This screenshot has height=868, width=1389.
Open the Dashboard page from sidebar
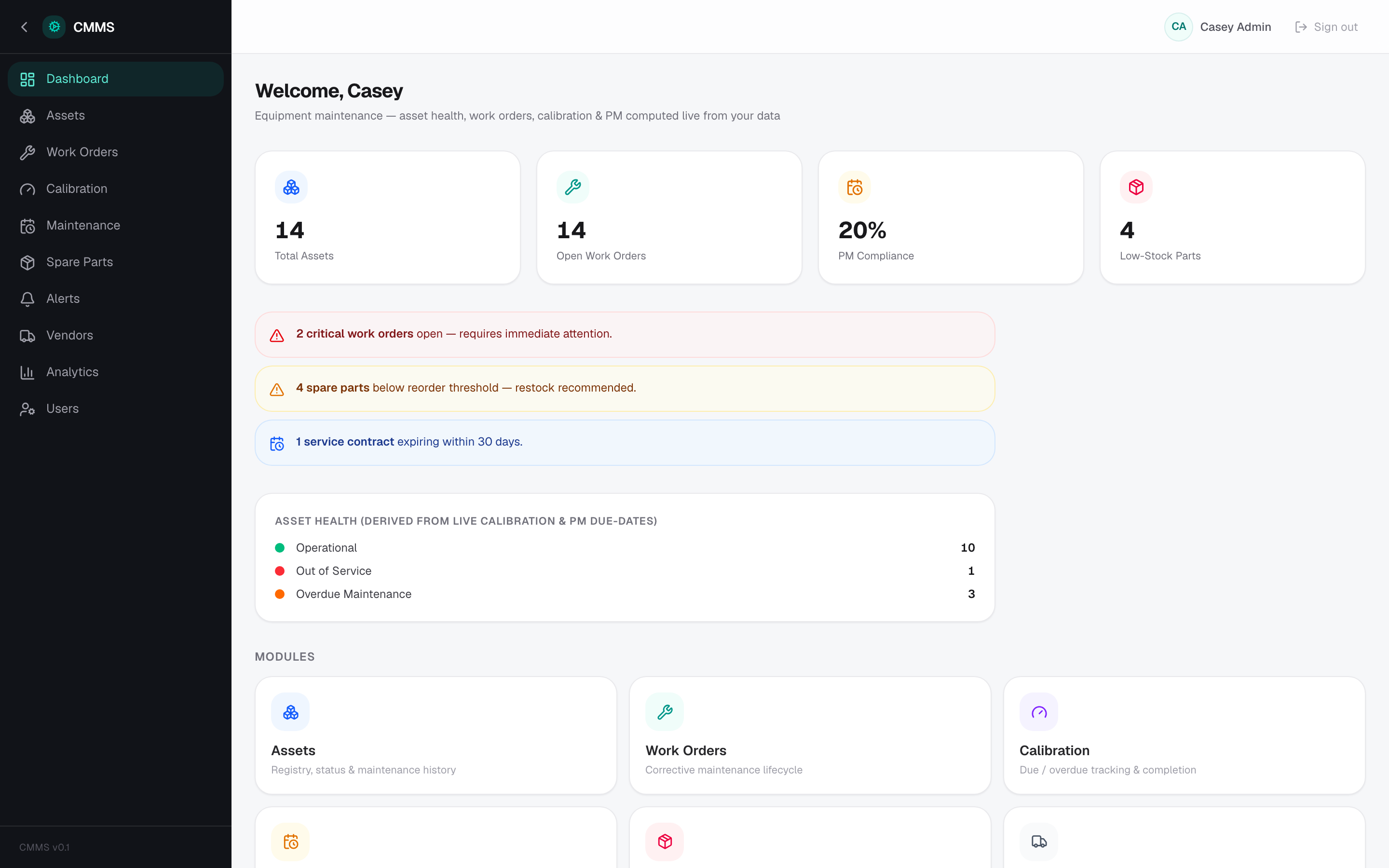116,79
